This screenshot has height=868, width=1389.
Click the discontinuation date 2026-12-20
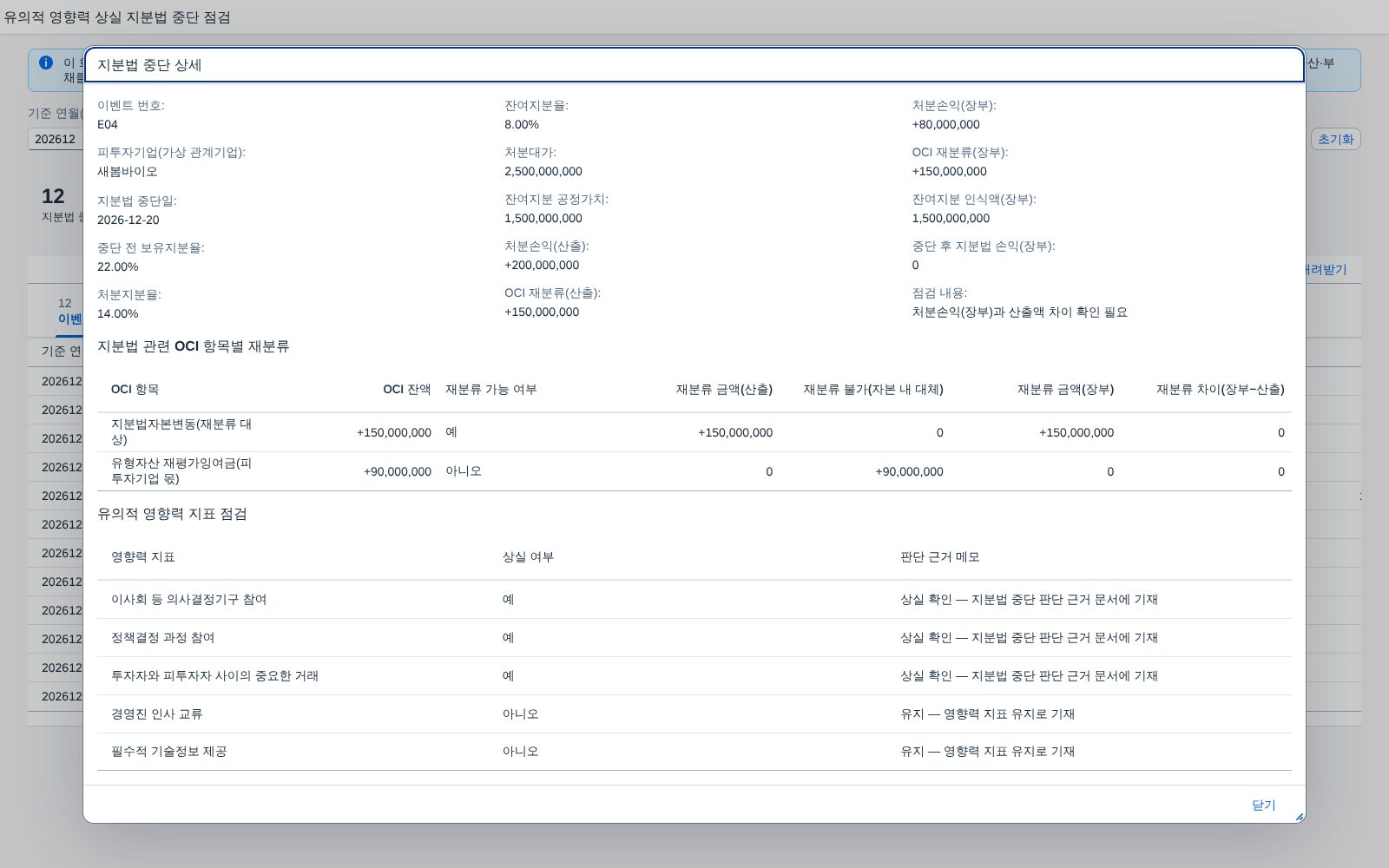pyautogui.click(x=128, y=220)
